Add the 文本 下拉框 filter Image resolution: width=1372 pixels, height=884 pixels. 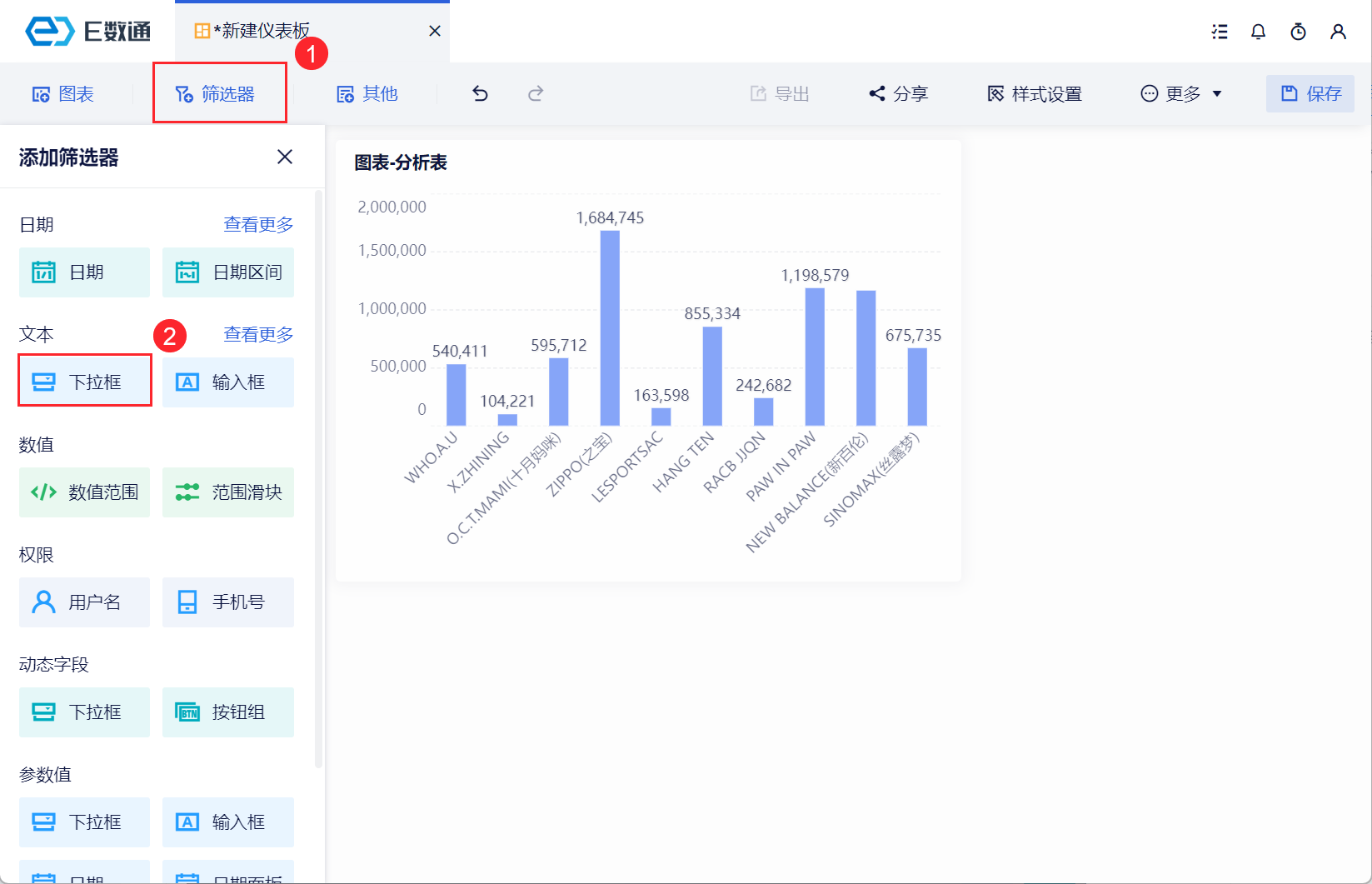point(85,382)
